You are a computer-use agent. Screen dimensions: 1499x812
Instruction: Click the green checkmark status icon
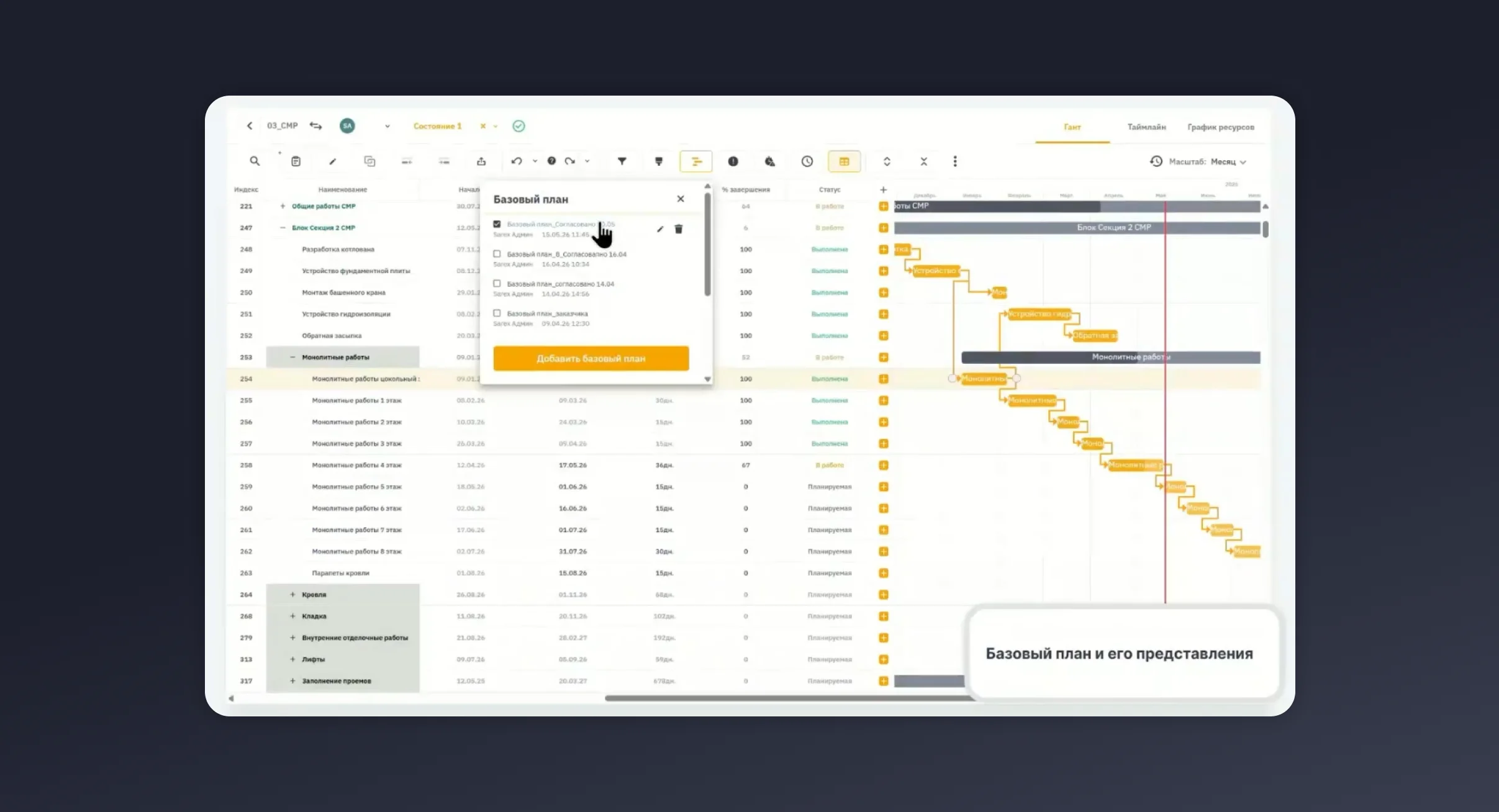(x=519, y=126)
